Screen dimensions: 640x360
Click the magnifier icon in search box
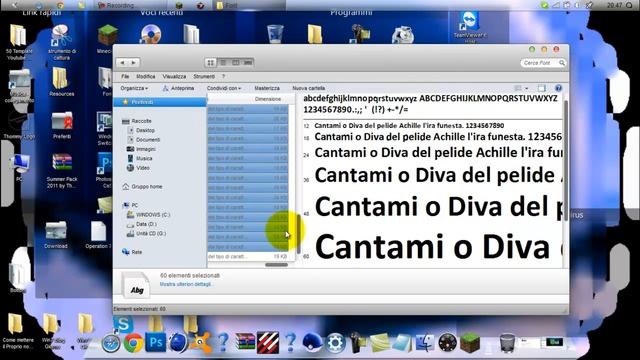tap(562, 63)
